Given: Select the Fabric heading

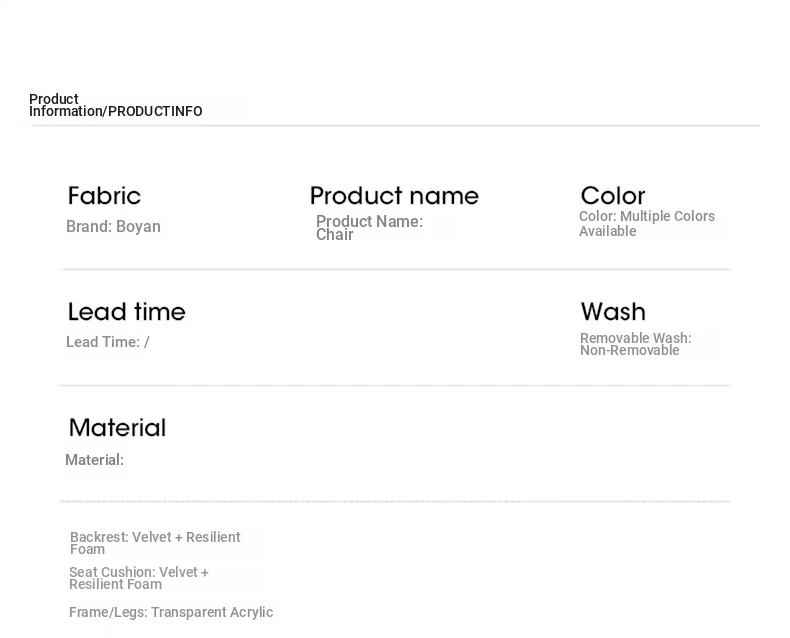Looking at the screenshot, I should [x=104, y=196].
